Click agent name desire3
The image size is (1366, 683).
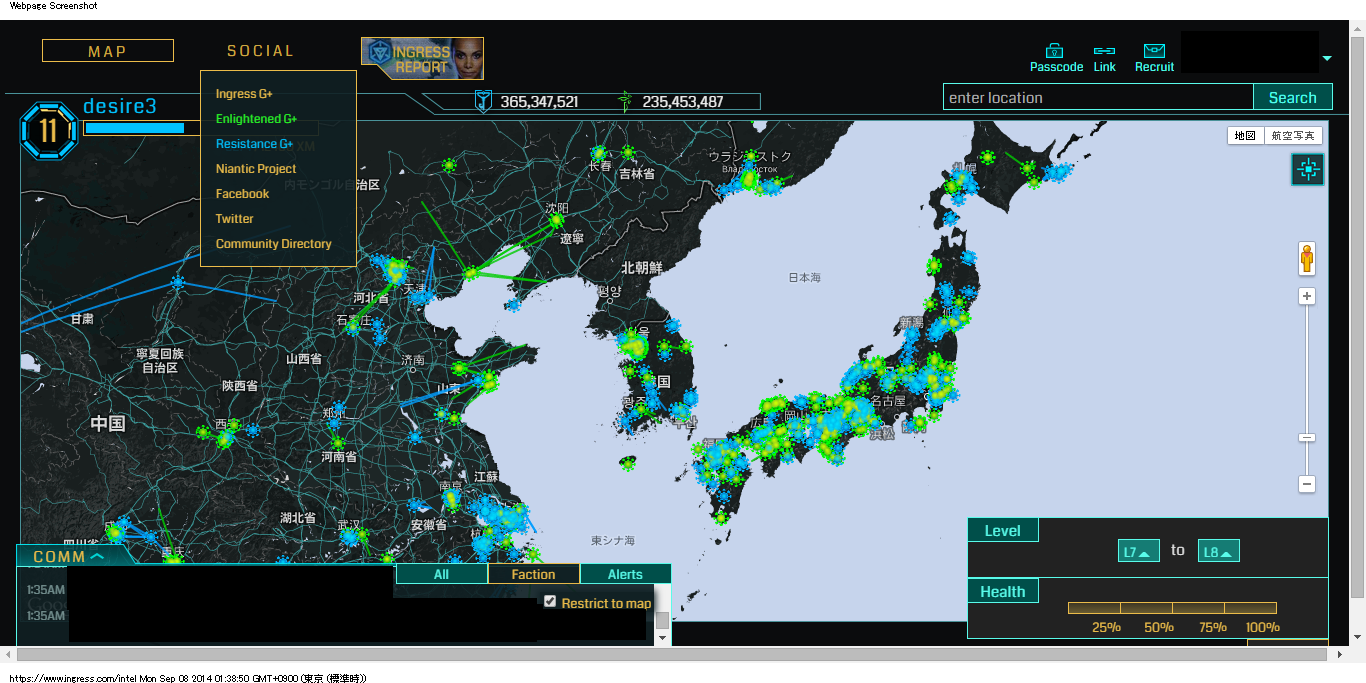click(120, 106)
